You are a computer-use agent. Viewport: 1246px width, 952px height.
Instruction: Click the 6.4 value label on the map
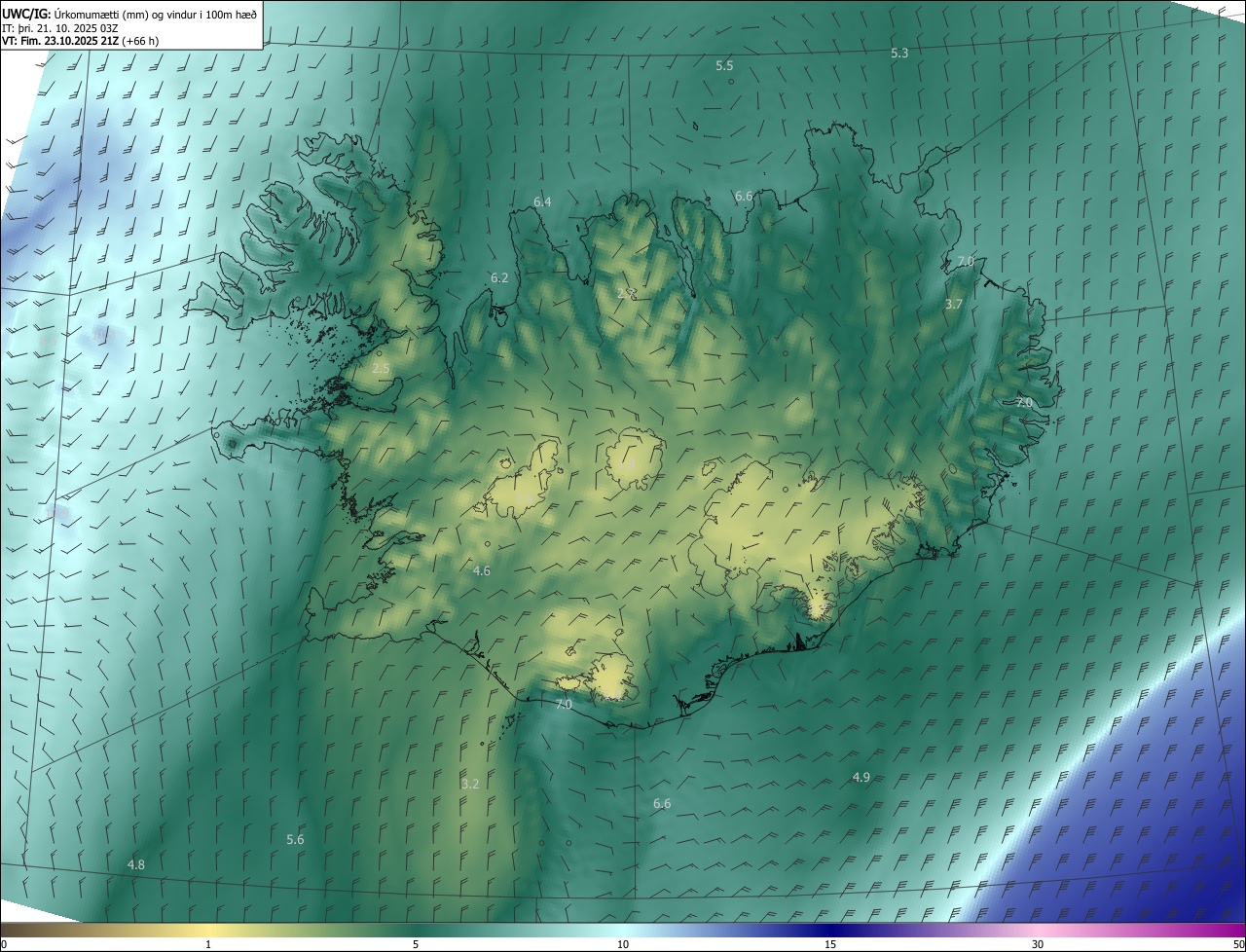point(542,201)
